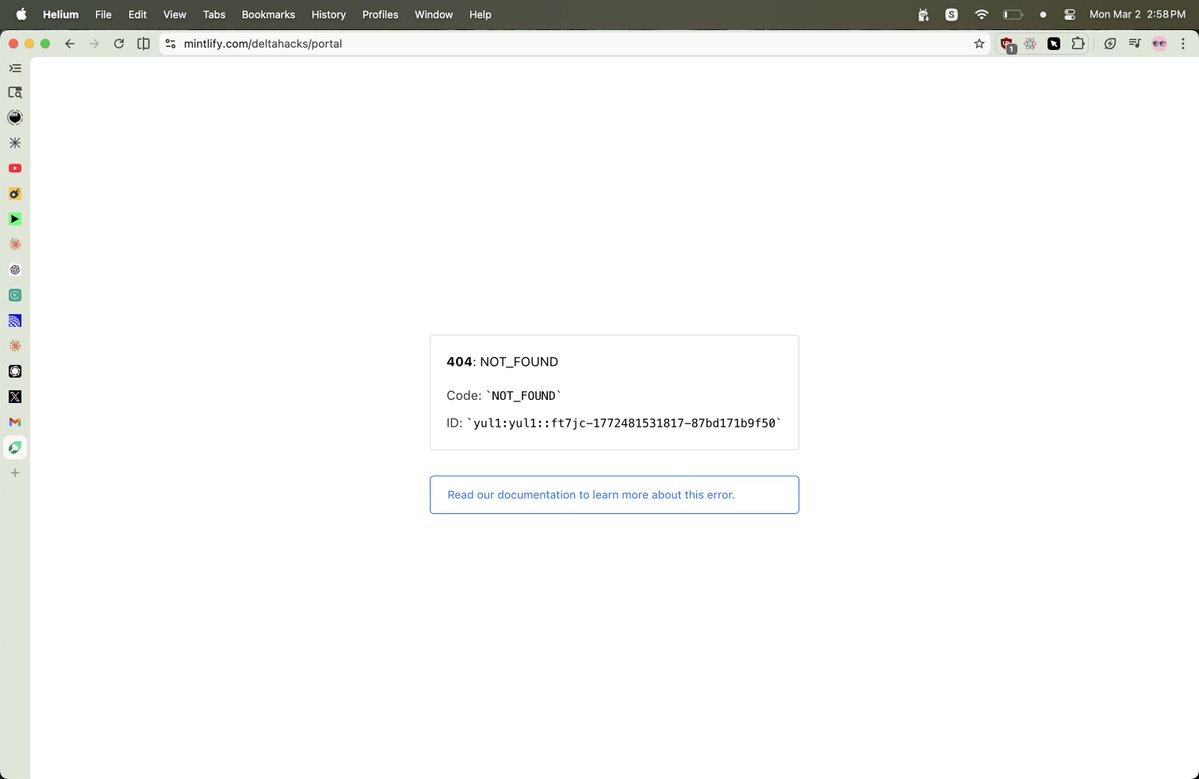
Task: Click the Code `NOT_FOUND` text
Action: pos(504,395)
